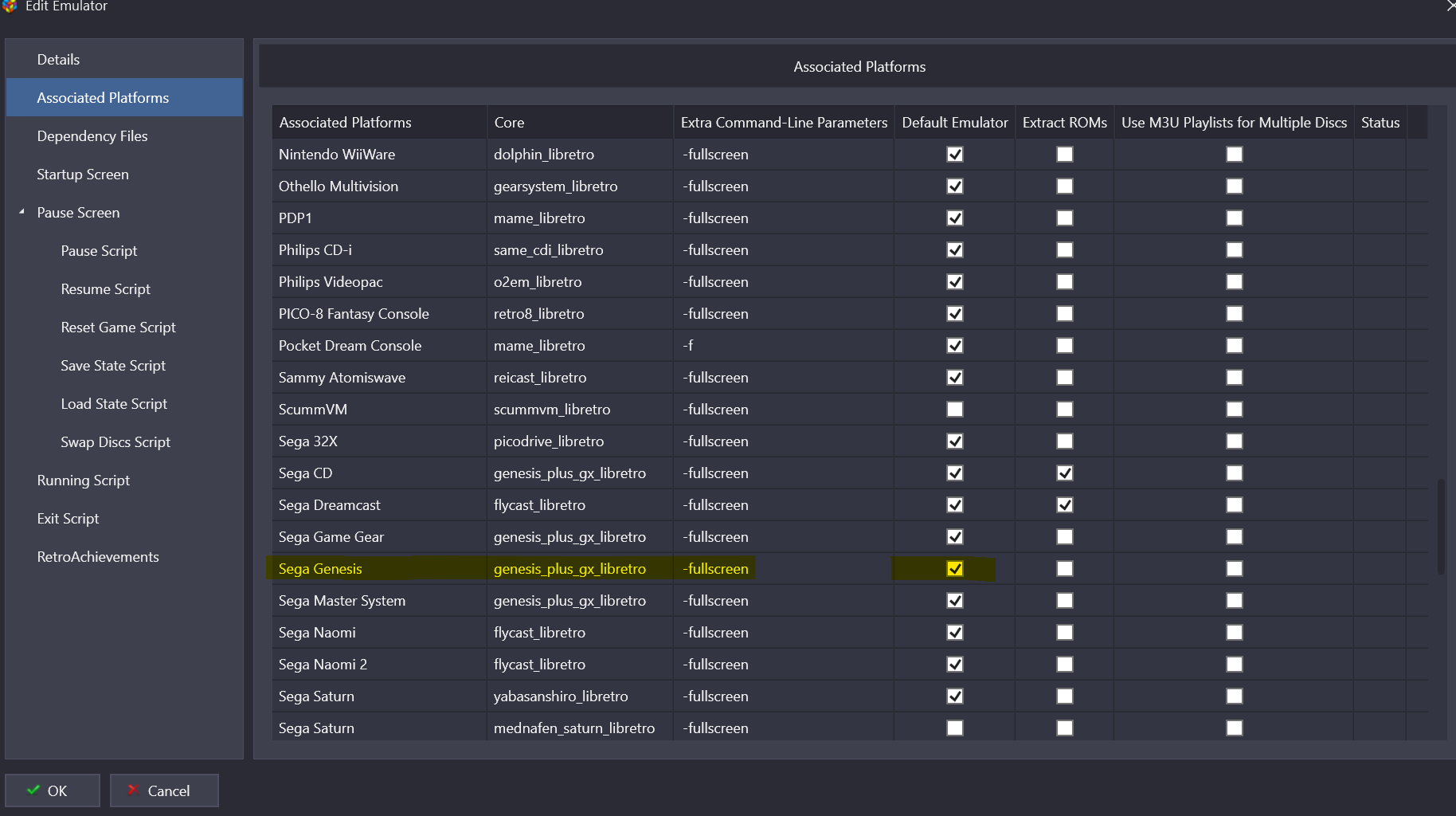This screenshot has width=1456, height=816.
Task: Uncheck Extract ROMs for Sega CD
Action: (x=1065, y=473)
